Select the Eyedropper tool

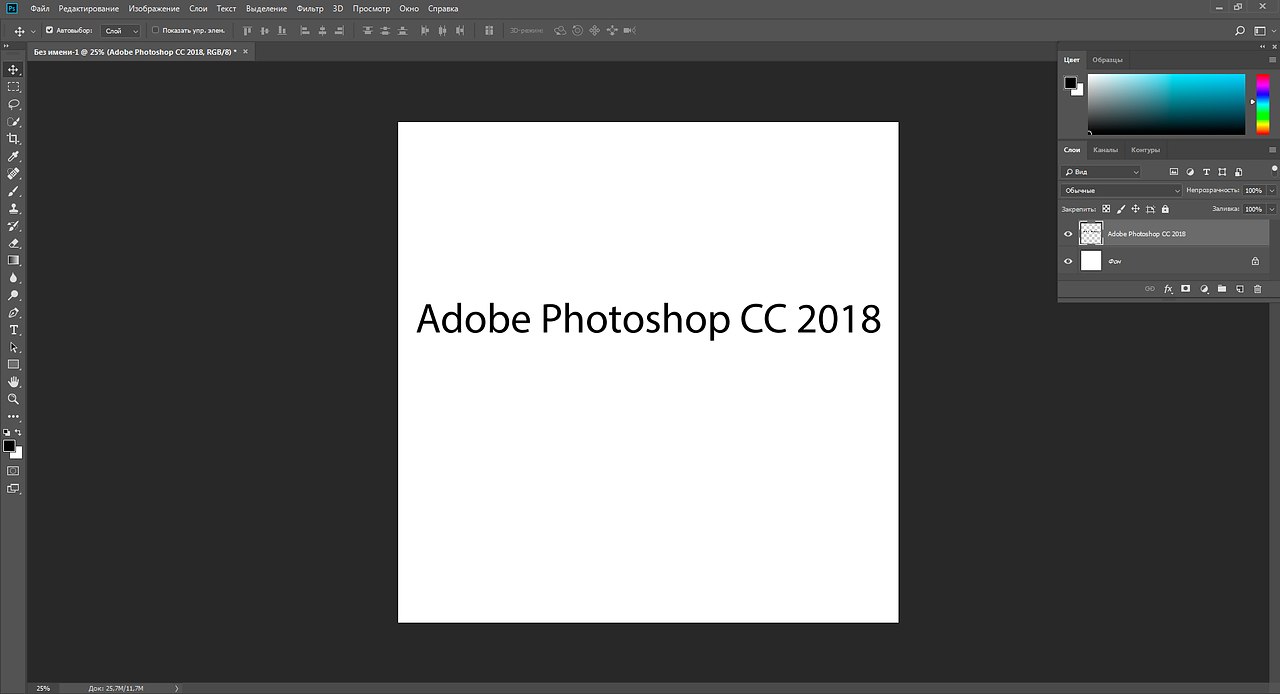pos(14,156)
